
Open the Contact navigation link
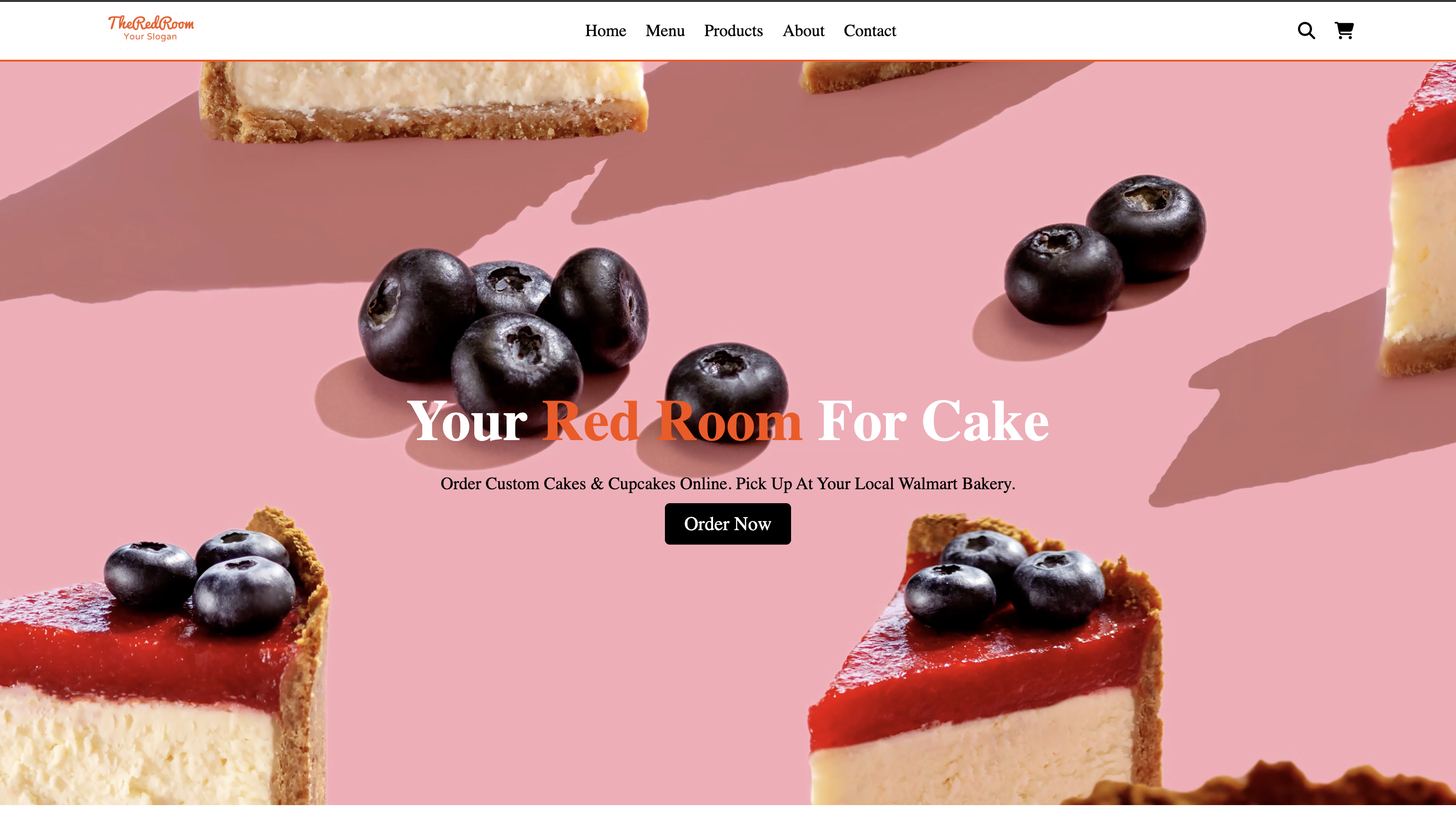pos(870,30)
